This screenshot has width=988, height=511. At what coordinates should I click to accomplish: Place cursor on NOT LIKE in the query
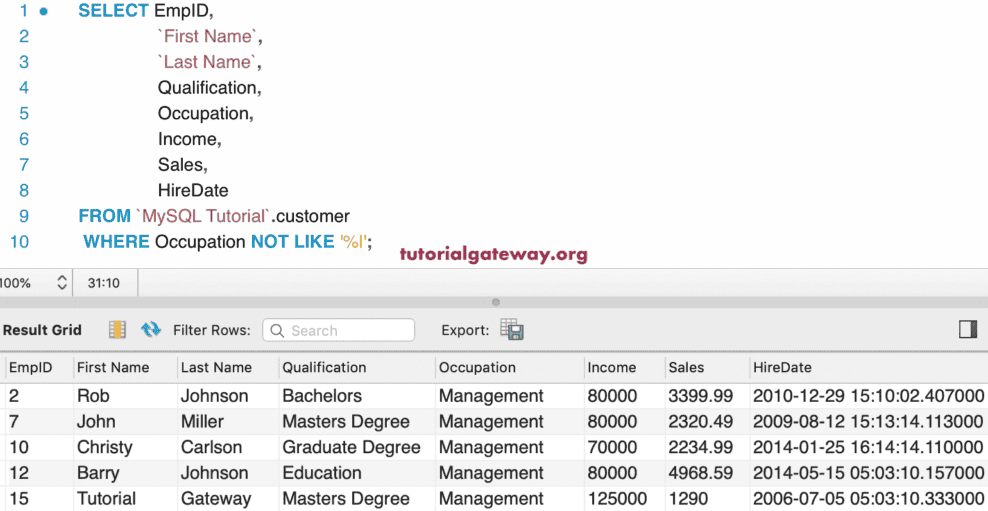(x=292, y=242)
